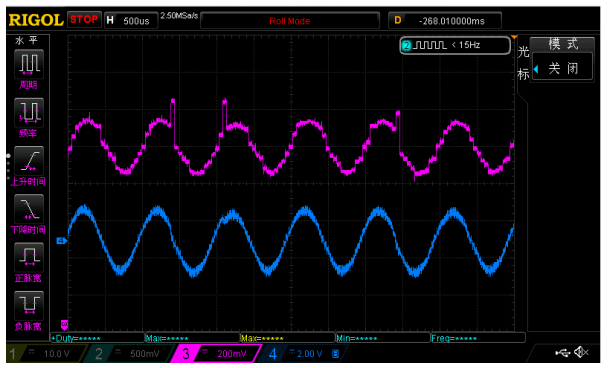
Task: Click the bandwidth limit B icon on channel 4
Action: pos(336,354)
